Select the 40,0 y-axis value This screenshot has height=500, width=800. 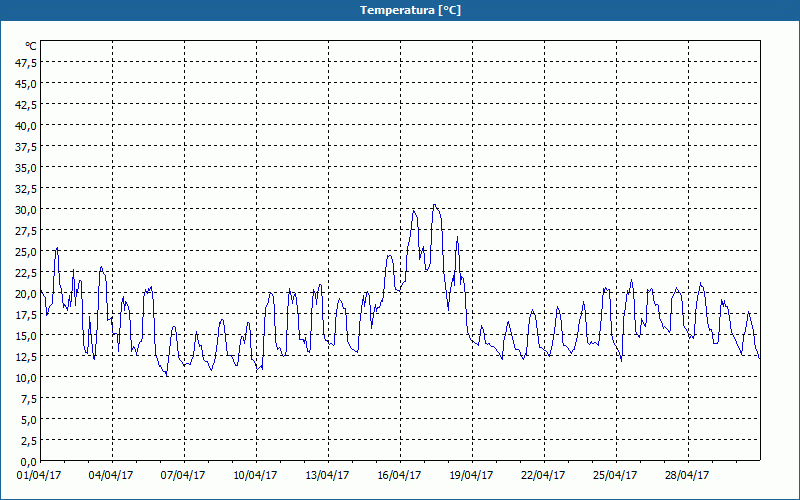coord(26,126)
